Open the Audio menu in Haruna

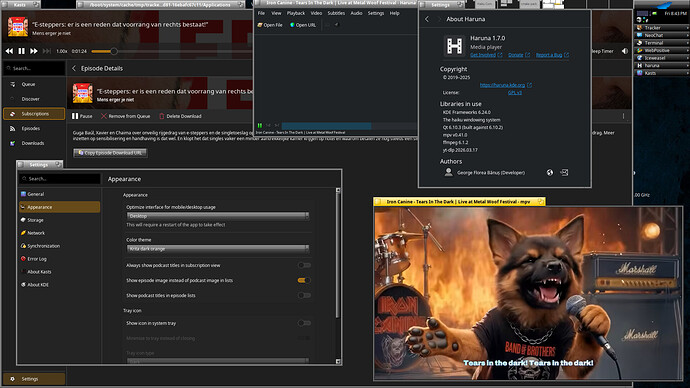pyautogui.click(x=356, y=13)
